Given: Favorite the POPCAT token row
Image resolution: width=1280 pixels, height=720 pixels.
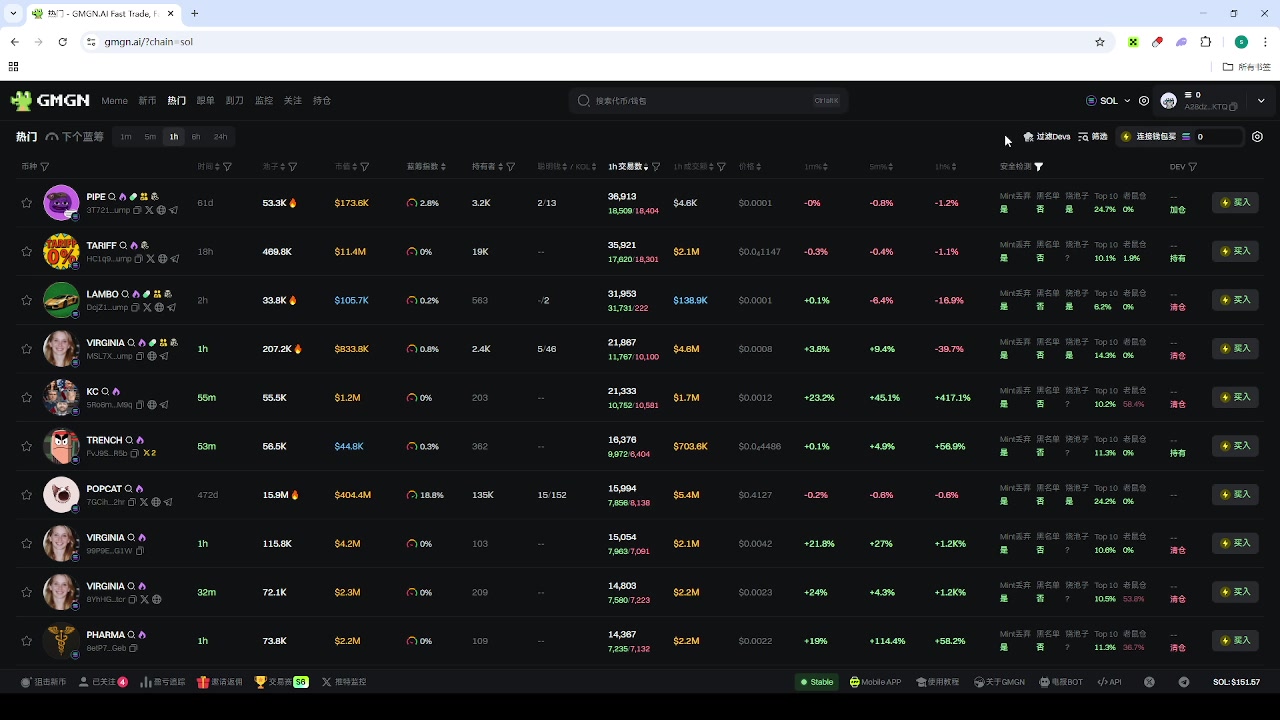Looking at the screenshot, I should coord(27,495).
